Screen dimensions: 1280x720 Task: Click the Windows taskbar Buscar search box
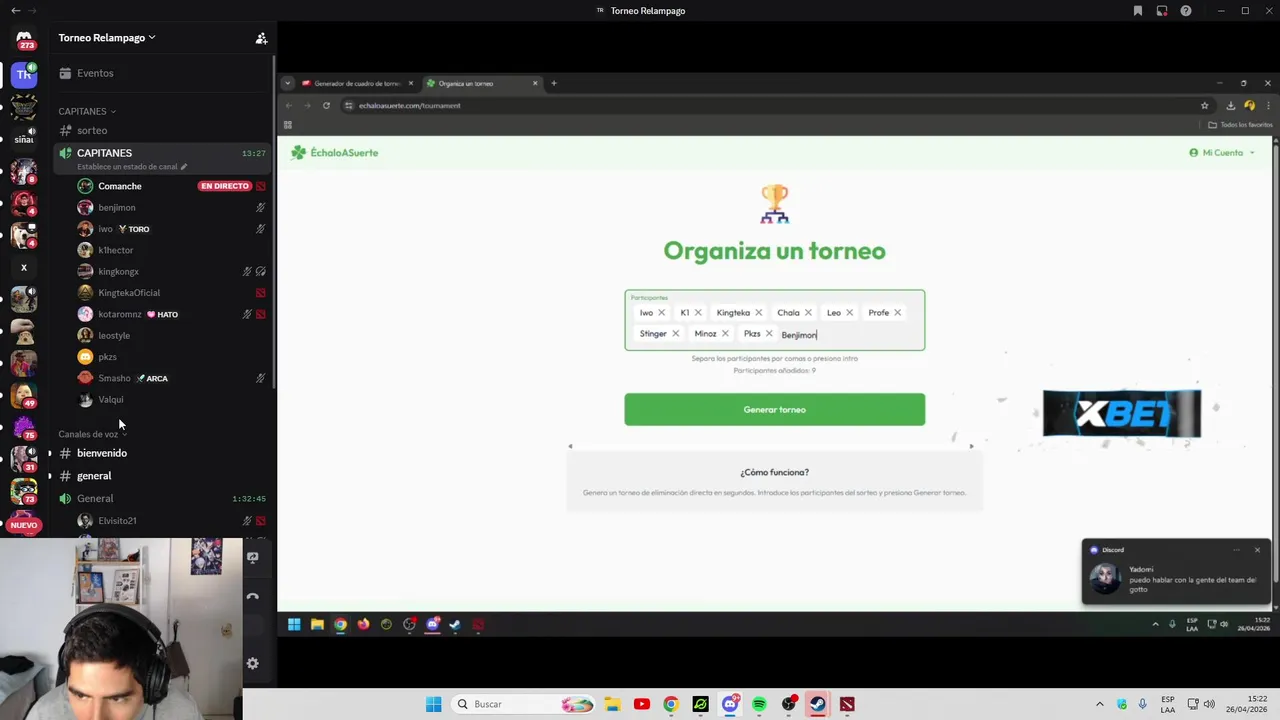[x=524, y=704]
